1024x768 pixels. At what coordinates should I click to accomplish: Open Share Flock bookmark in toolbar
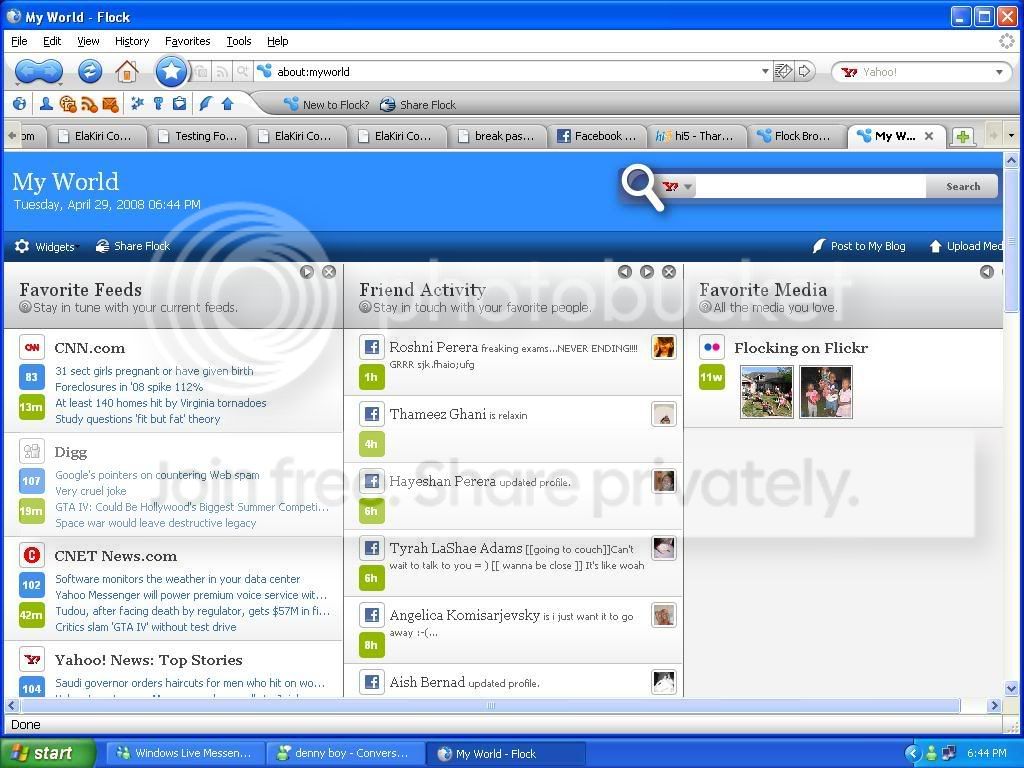[418, 104]
